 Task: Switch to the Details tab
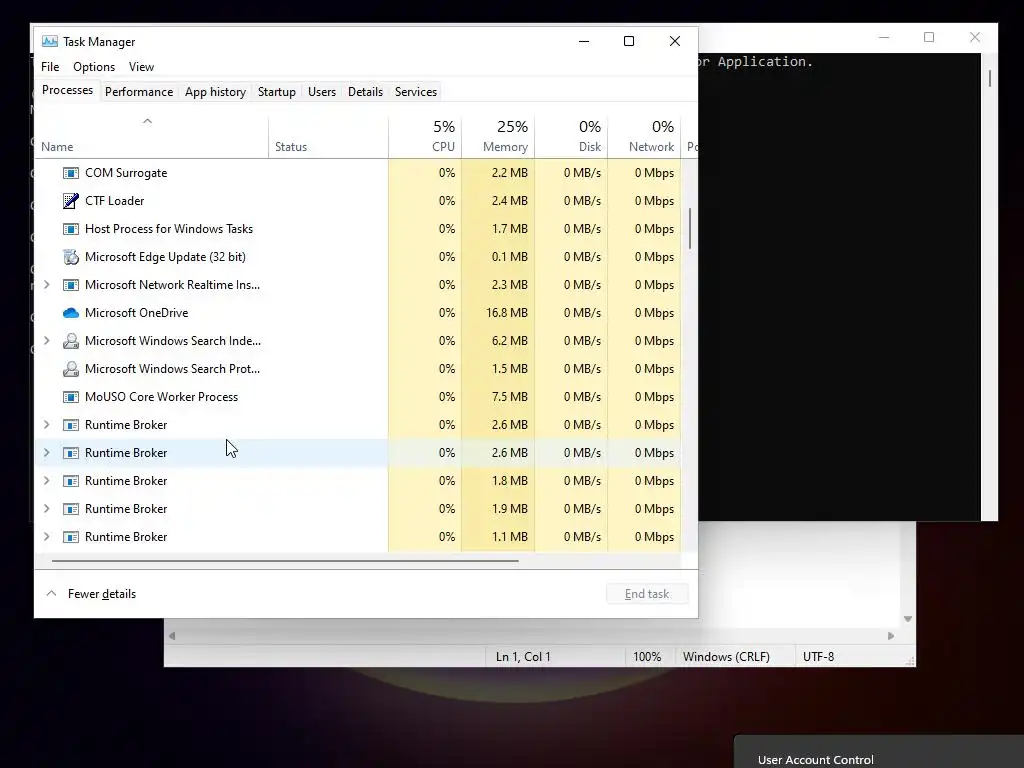[x=365, y=92]
